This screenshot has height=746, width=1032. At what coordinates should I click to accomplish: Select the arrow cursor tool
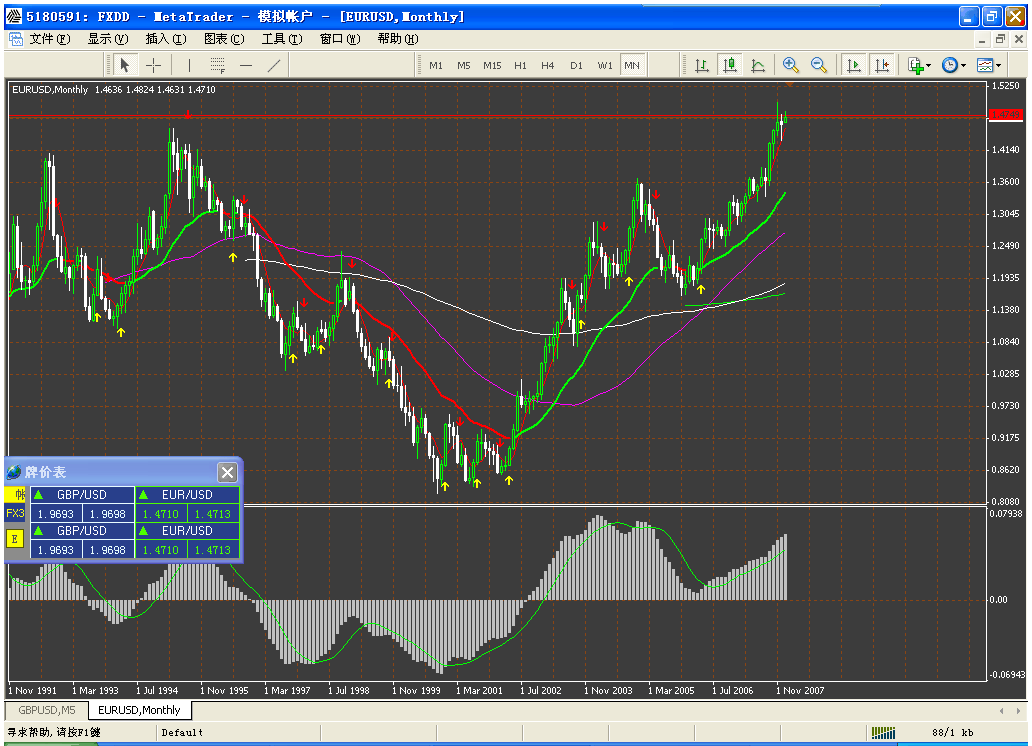[124, 65]
